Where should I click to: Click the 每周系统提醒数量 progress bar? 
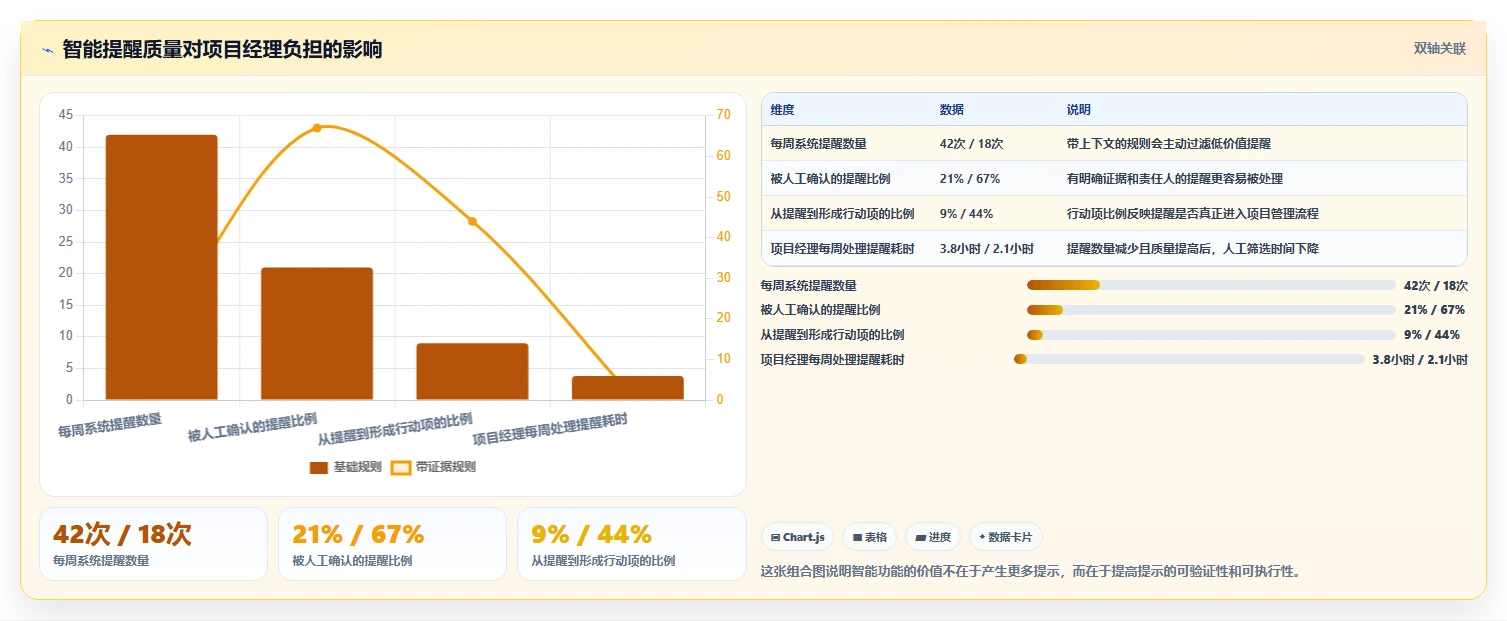tap(1211, 285)
